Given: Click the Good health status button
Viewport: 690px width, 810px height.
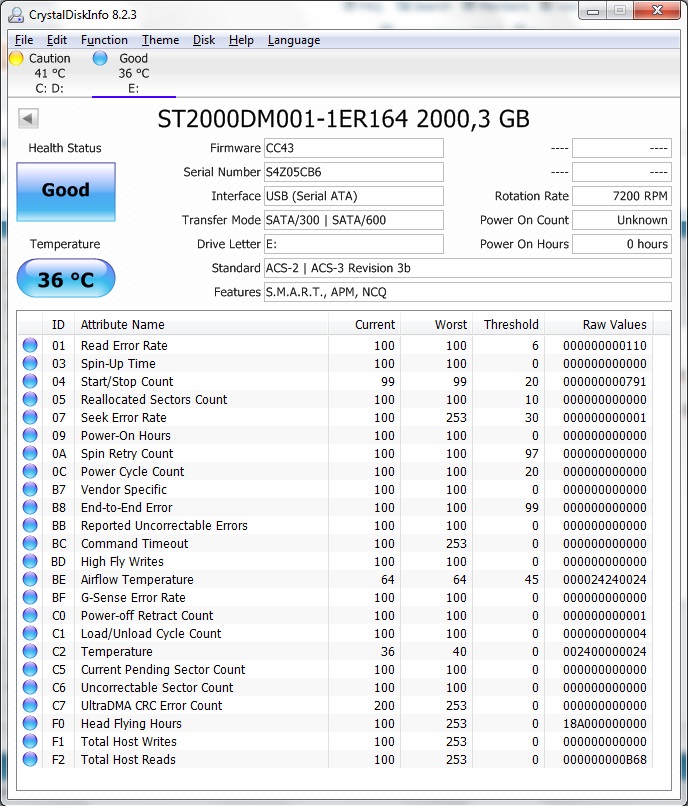Looking at the screenshot, I should tap(66, 192).
